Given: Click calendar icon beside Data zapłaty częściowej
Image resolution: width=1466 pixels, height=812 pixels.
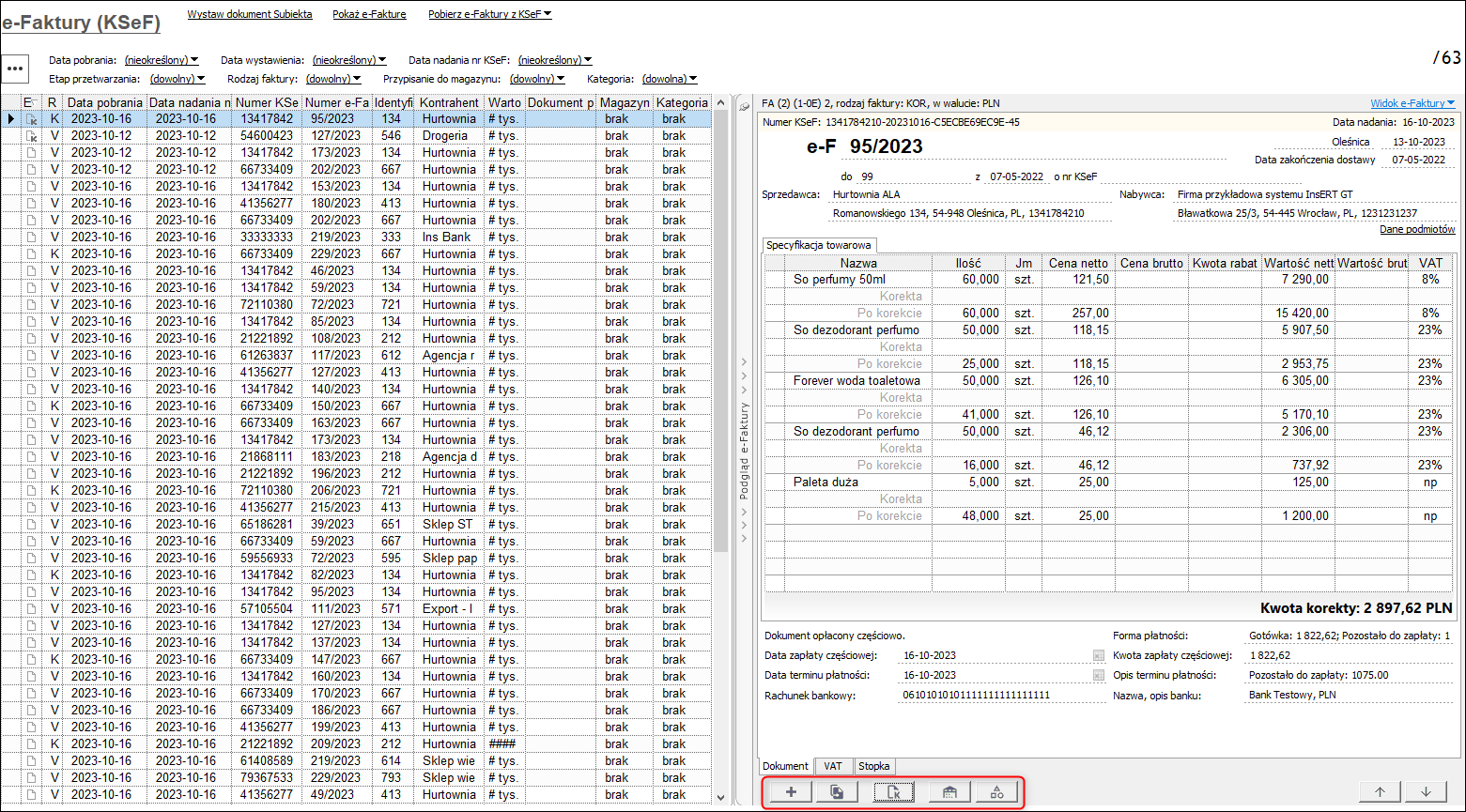Looking at the screenshot, I should pyautogui.click(x=1098, y=655).
